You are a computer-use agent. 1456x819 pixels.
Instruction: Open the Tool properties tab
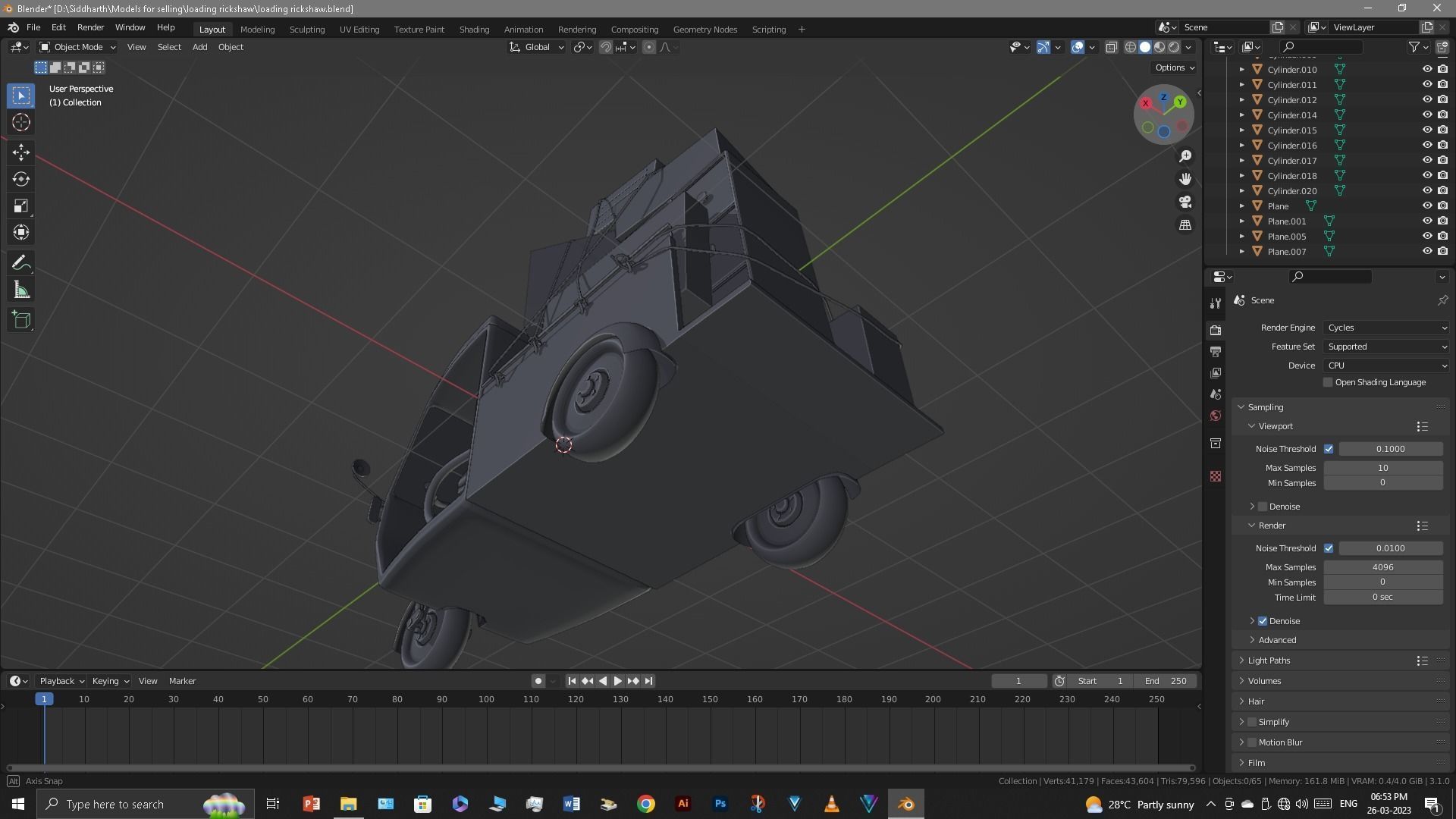pos(1216,303)
